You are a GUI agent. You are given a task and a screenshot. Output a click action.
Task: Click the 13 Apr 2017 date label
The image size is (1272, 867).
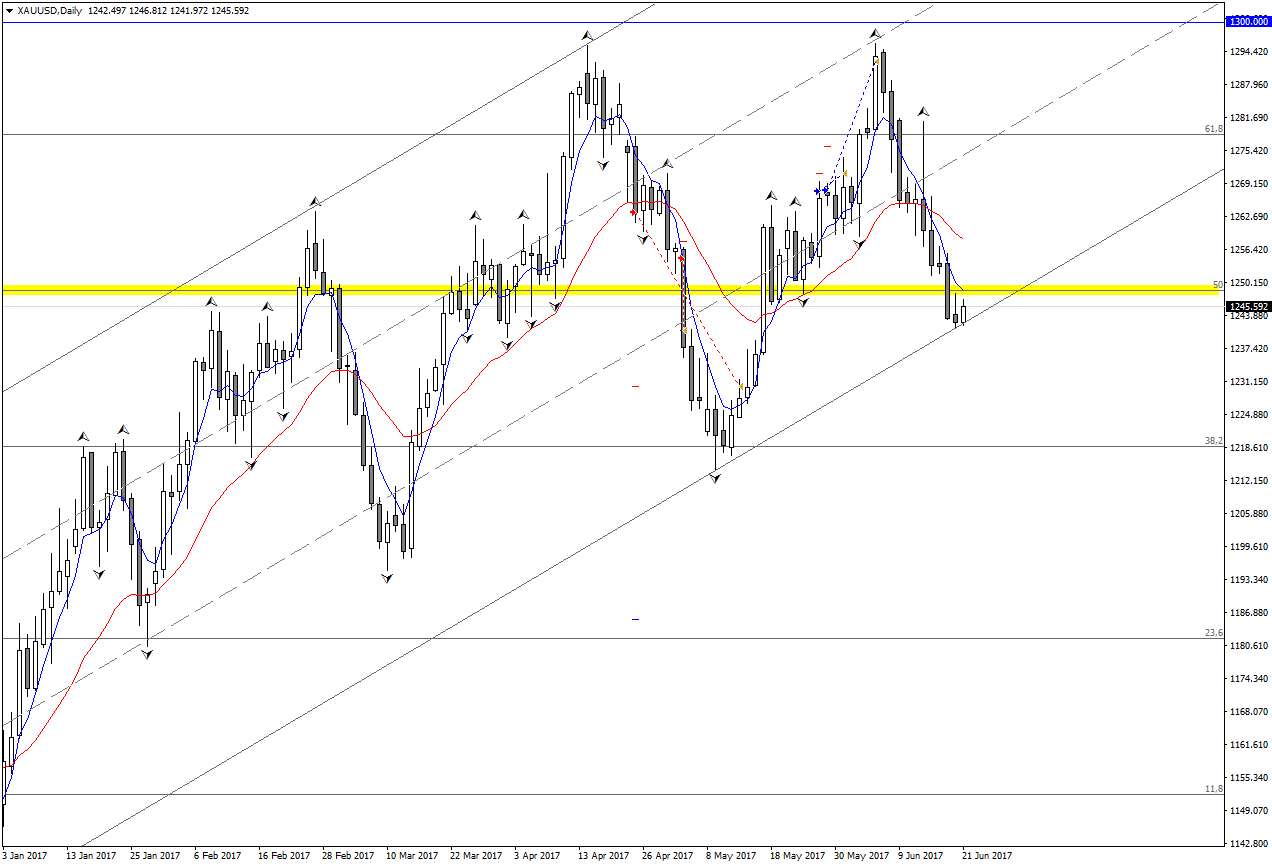point(603,856)
